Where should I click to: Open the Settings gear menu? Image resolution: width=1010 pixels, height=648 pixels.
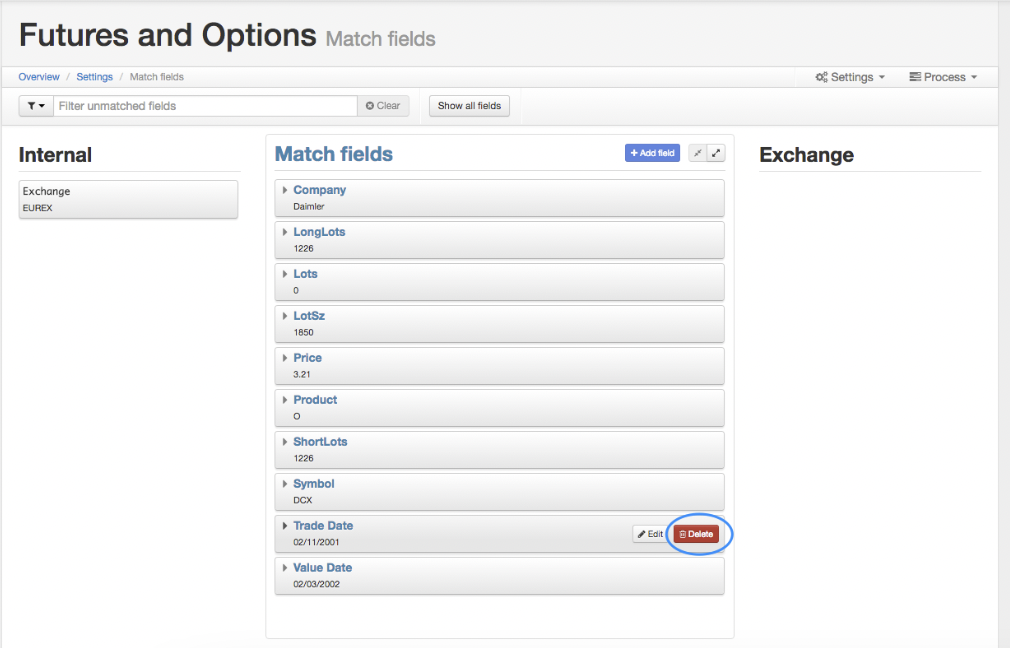[x=850, y=77]
